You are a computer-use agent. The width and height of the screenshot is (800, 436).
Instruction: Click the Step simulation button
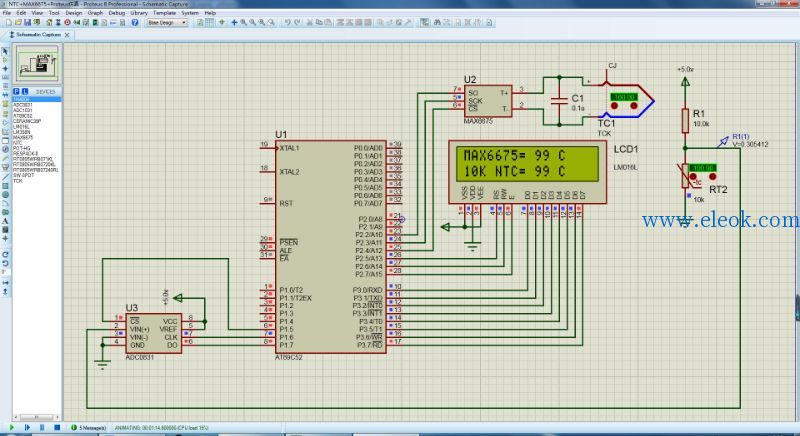27,427
